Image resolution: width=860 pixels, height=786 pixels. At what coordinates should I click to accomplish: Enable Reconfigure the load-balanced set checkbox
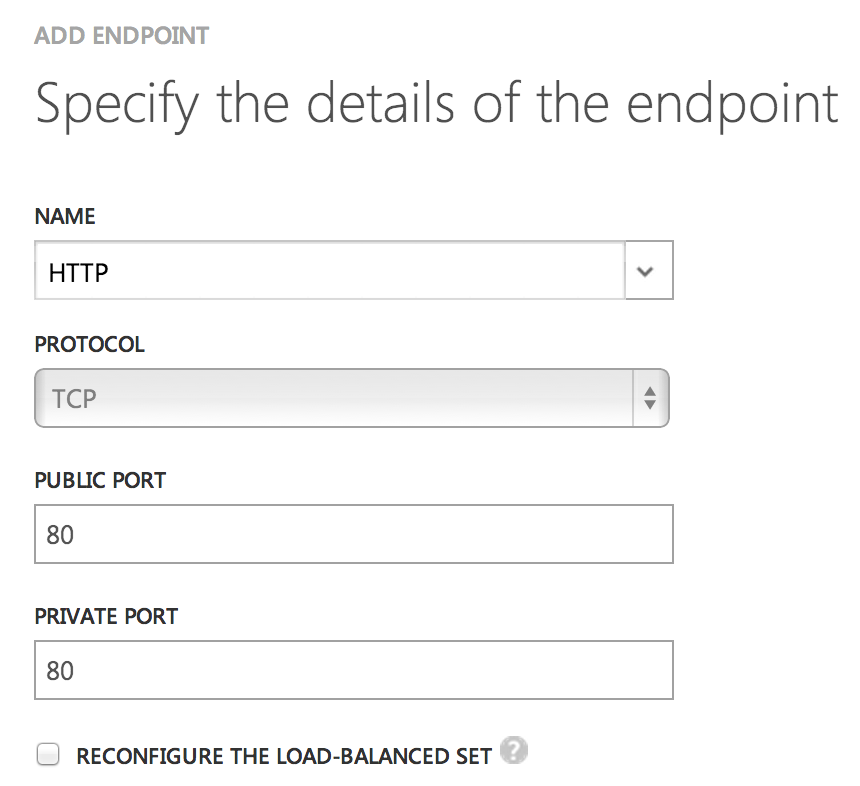pyautogui.click(x=48, y=755)
